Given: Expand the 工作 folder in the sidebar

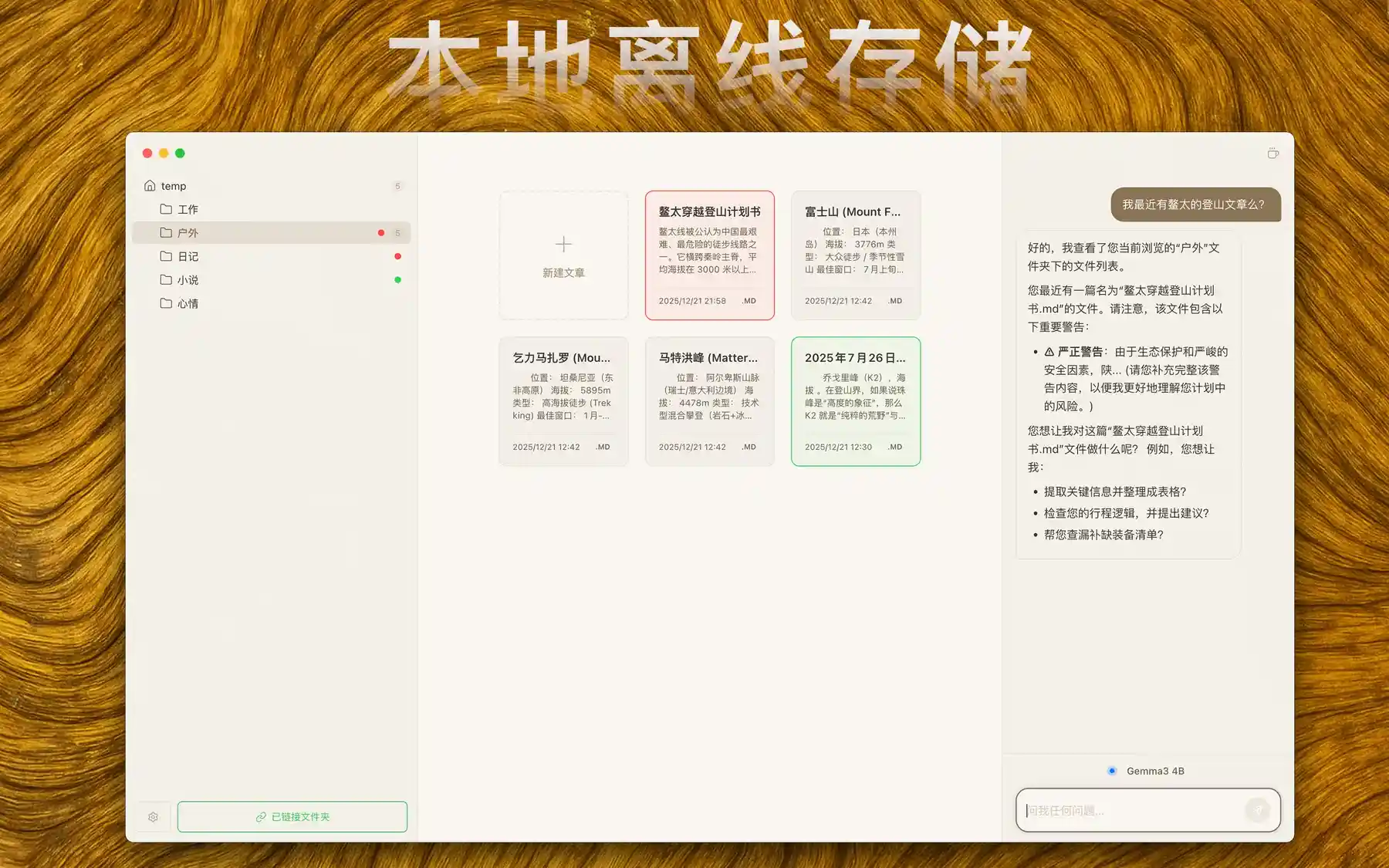Looking at the screenshot, I should [x=188, y=208].
